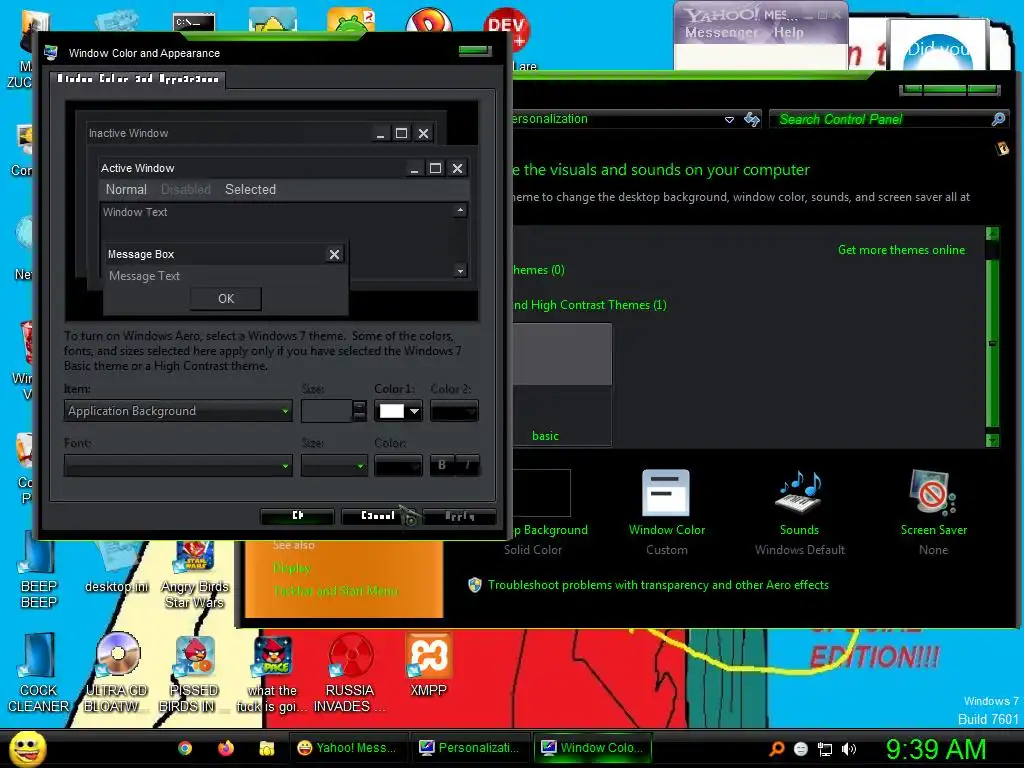Toggle the Italic font button
This screenshot has height=768, width=1024.
(x=467, y=465)
